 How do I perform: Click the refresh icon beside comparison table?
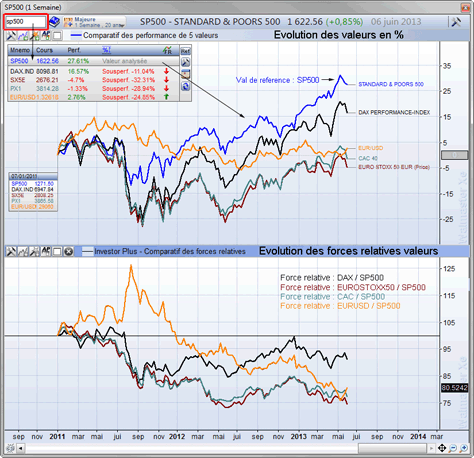point(185,86)
